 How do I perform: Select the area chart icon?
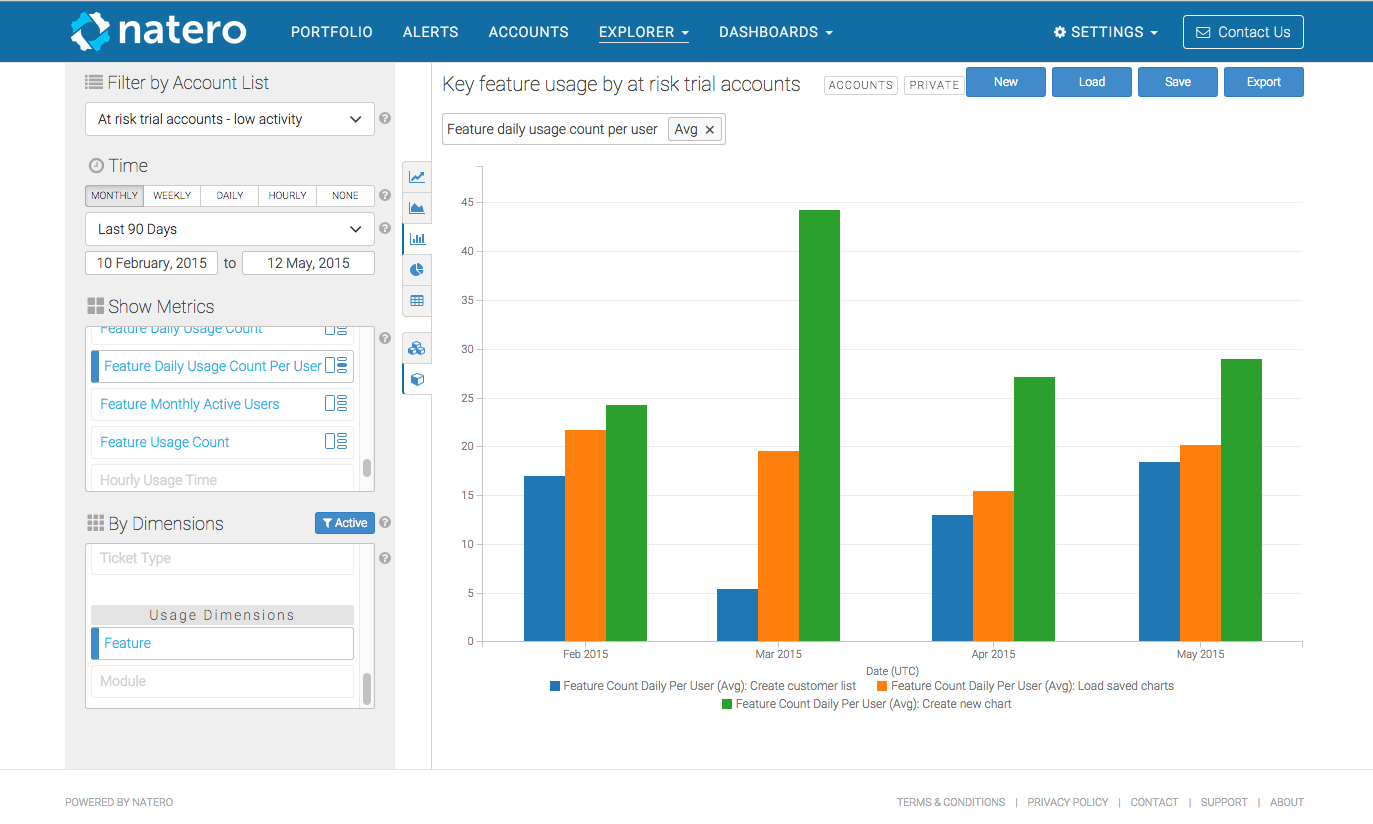click(x=417, y=208)
